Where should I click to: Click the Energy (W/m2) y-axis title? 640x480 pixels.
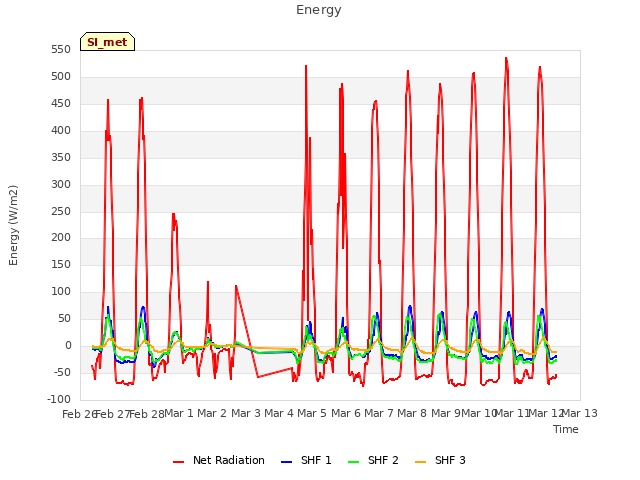(13, 225)
